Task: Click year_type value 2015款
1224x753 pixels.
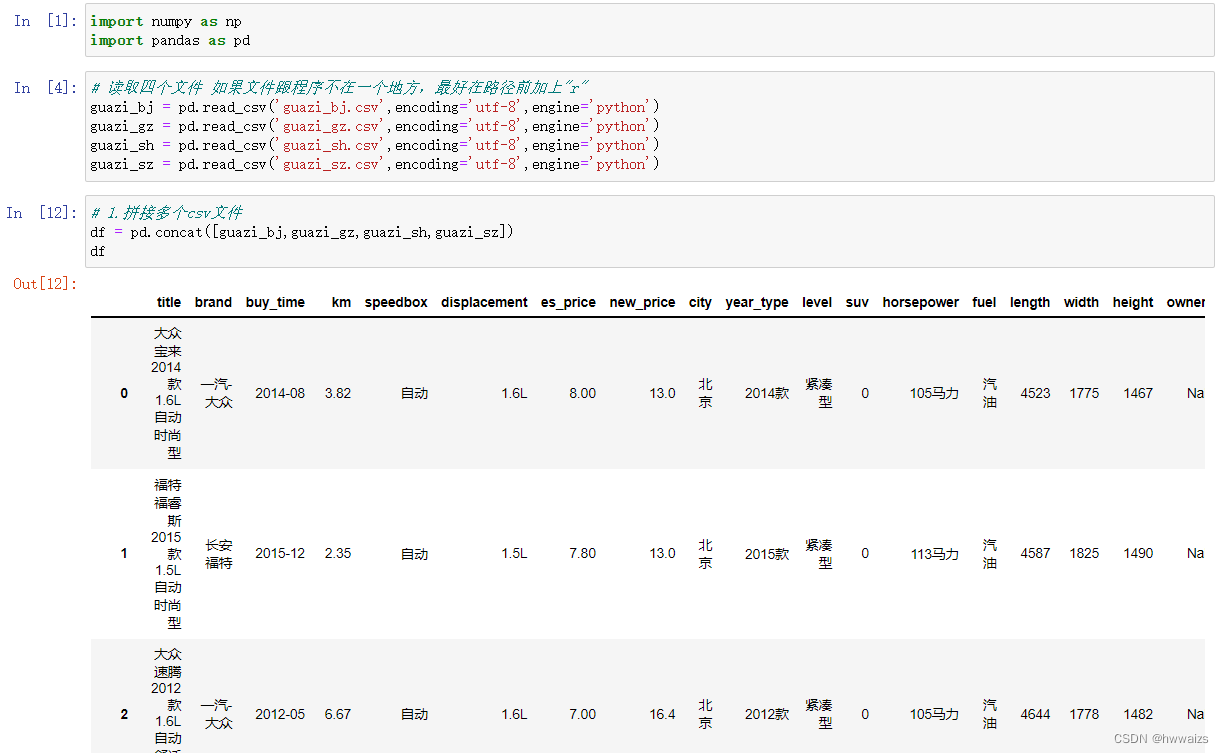Action: coord(767,553)
